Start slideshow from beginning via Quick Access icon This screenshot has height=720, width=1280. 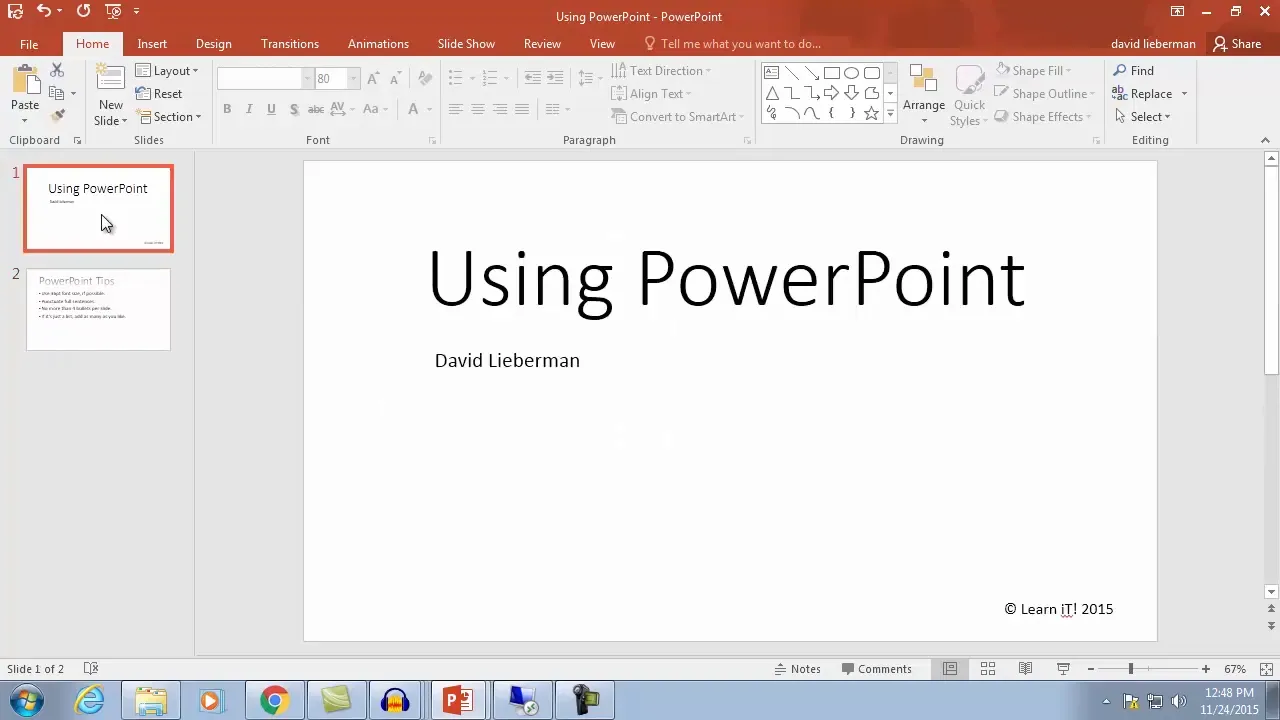pos(112,11)
